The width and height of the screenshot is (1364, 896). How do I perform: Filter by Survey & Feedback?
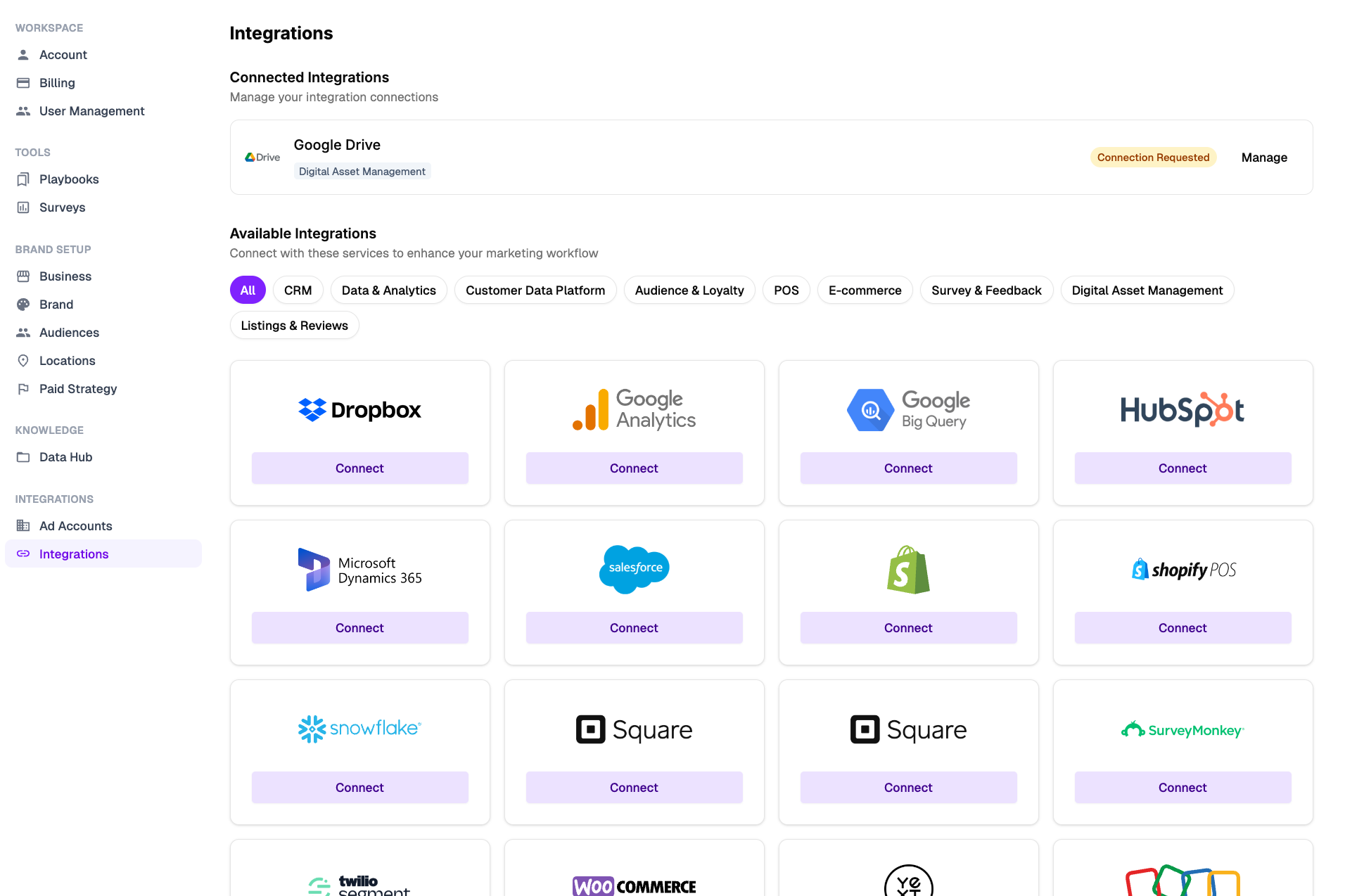click(x=986, y=290)
